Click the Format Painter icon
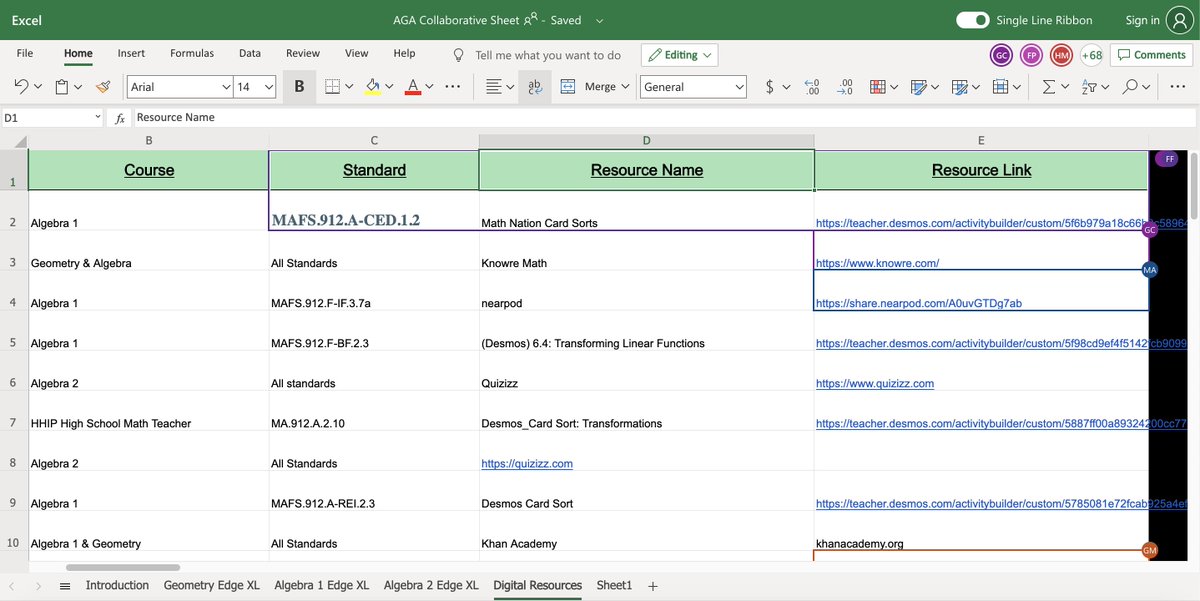The height and width of the screenshot is (601, 1200). pyautogui.click(x=101, y=86)
